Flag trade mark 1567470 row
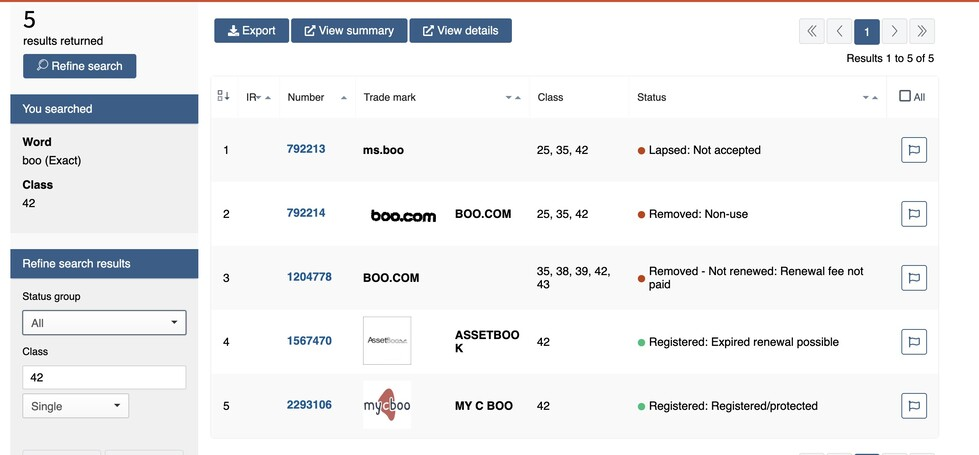The width and height of the screenshot is (979, 455). 914,342
